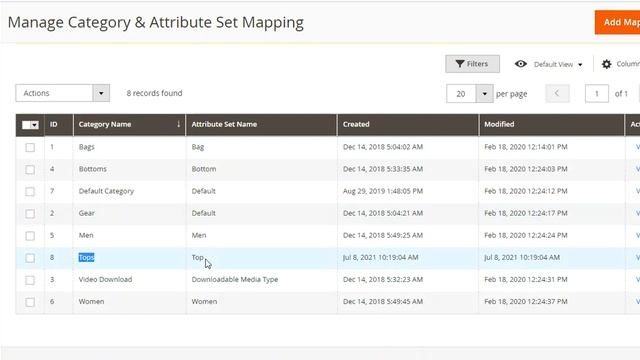640x360 pixels.
Task: Check the Women row checkbox
Action: tap(30, 302)
